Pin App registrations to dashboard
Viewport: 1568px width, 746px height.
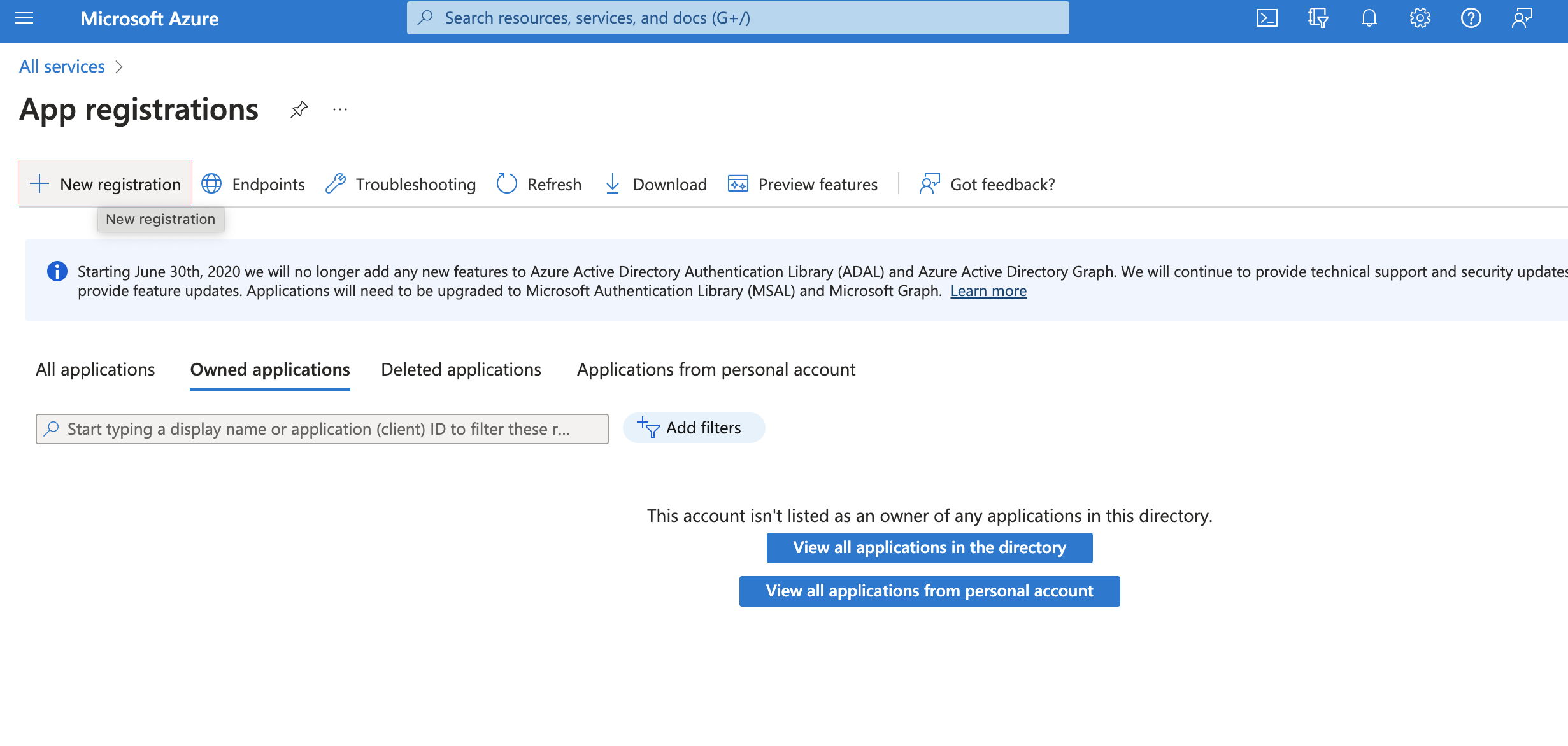[299, 109]
